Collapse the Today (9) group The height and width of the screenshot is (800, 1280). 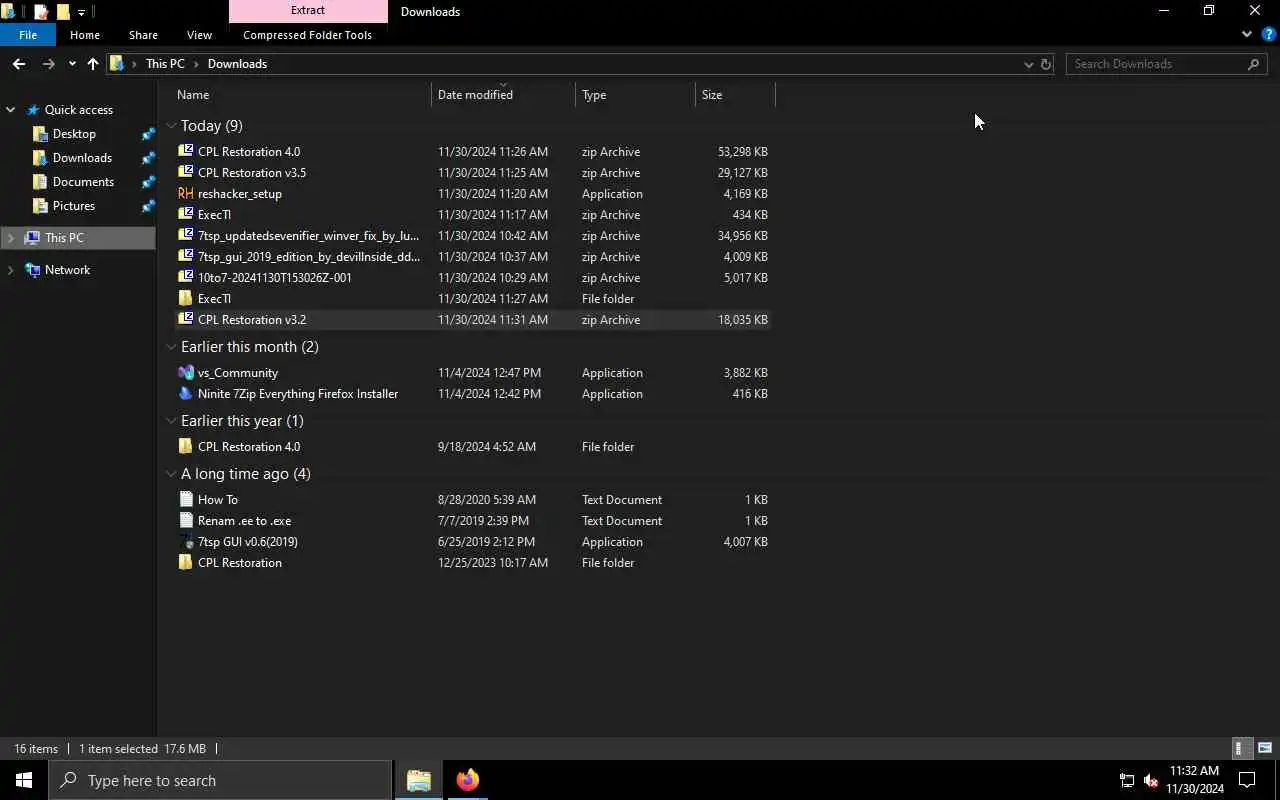[171, 125]
